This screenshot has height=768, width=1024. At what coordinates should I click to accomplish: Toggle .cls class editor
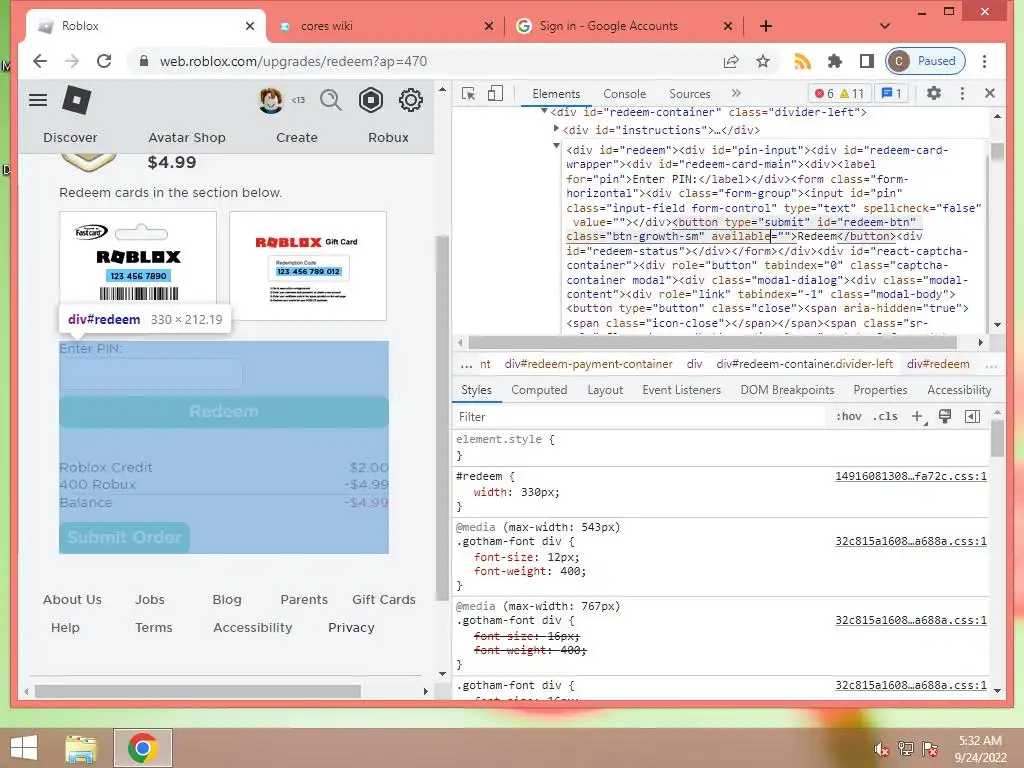(x=885, y=417)
